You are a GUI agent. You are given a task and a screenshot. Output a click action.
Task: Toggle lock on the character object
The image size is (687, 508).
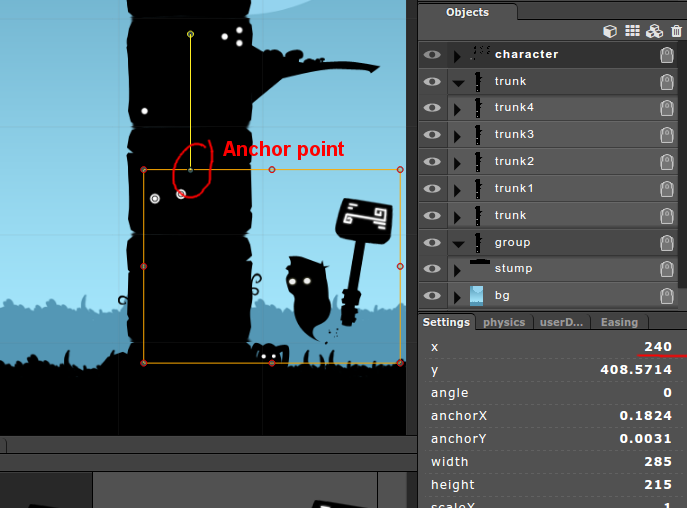[666, 55]
